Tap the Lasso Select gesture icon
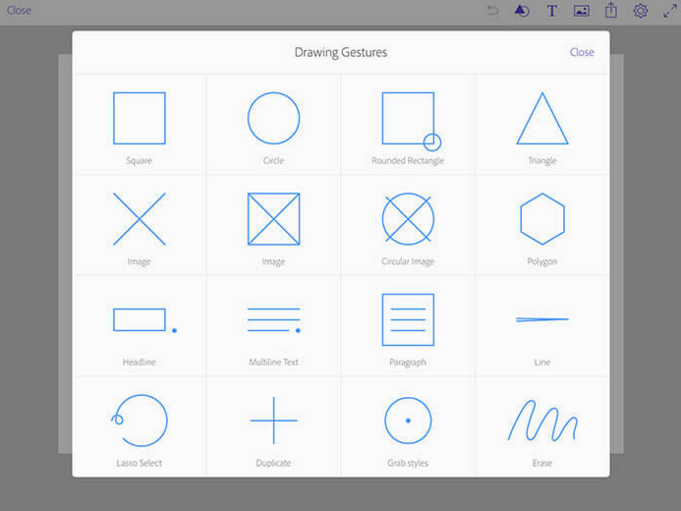This screenshot has height=511, width=681. click(139, 420)
